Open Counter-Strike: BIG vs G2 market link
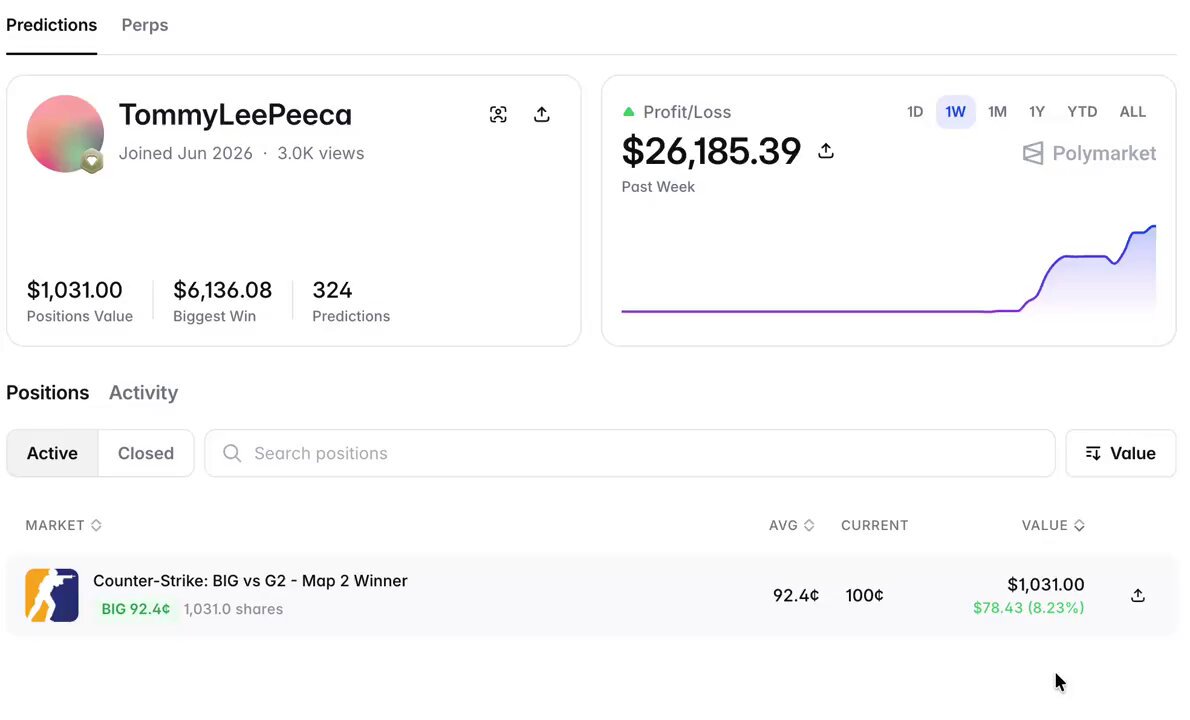The image size is (1190, 720). tap(250, 580)
